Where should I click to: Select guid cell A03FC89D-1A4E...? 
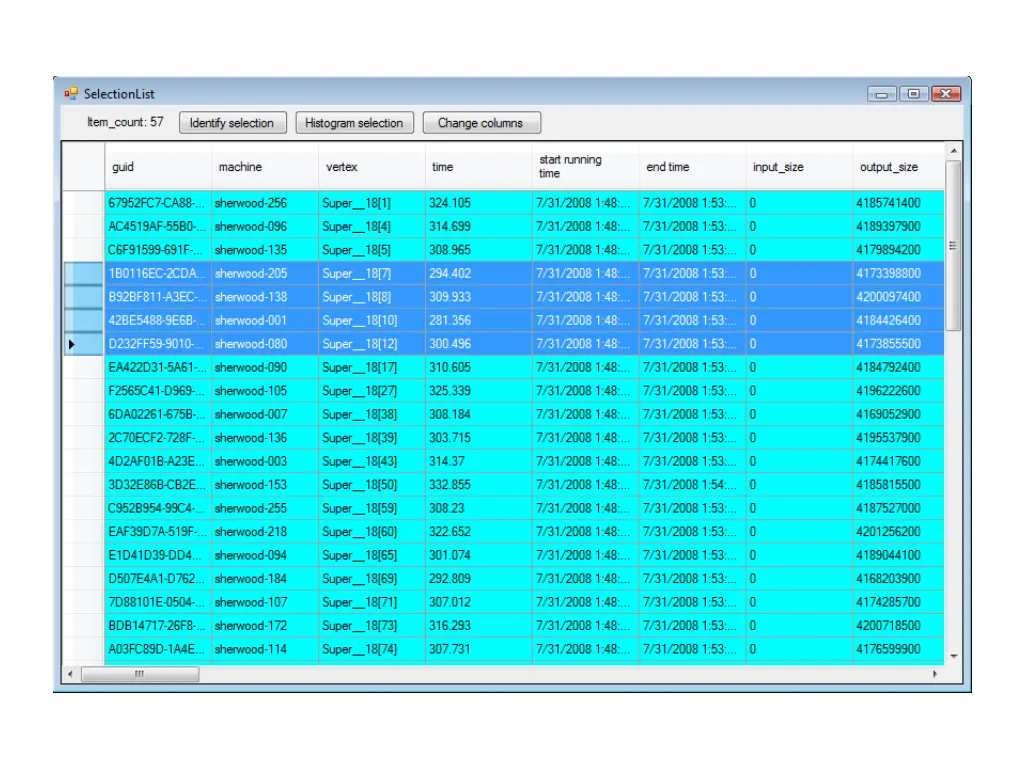(x=158, y=650)
